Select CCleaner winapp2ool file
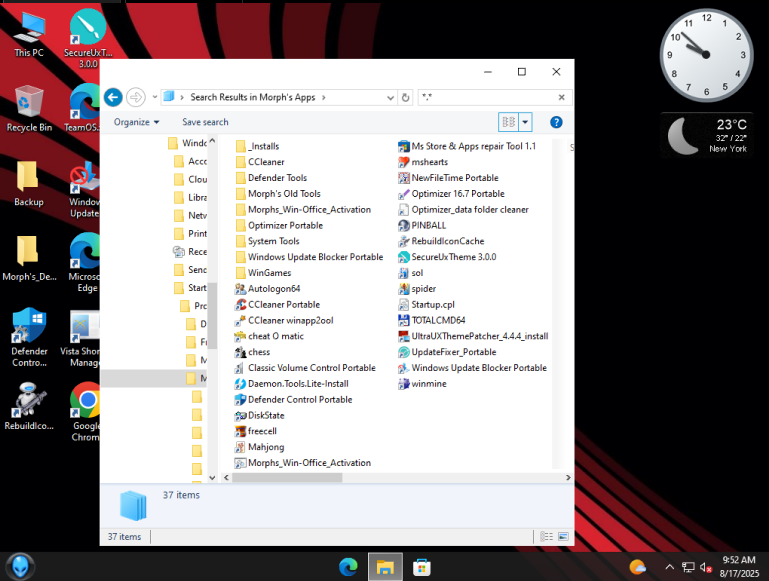 tap(284, 320)
